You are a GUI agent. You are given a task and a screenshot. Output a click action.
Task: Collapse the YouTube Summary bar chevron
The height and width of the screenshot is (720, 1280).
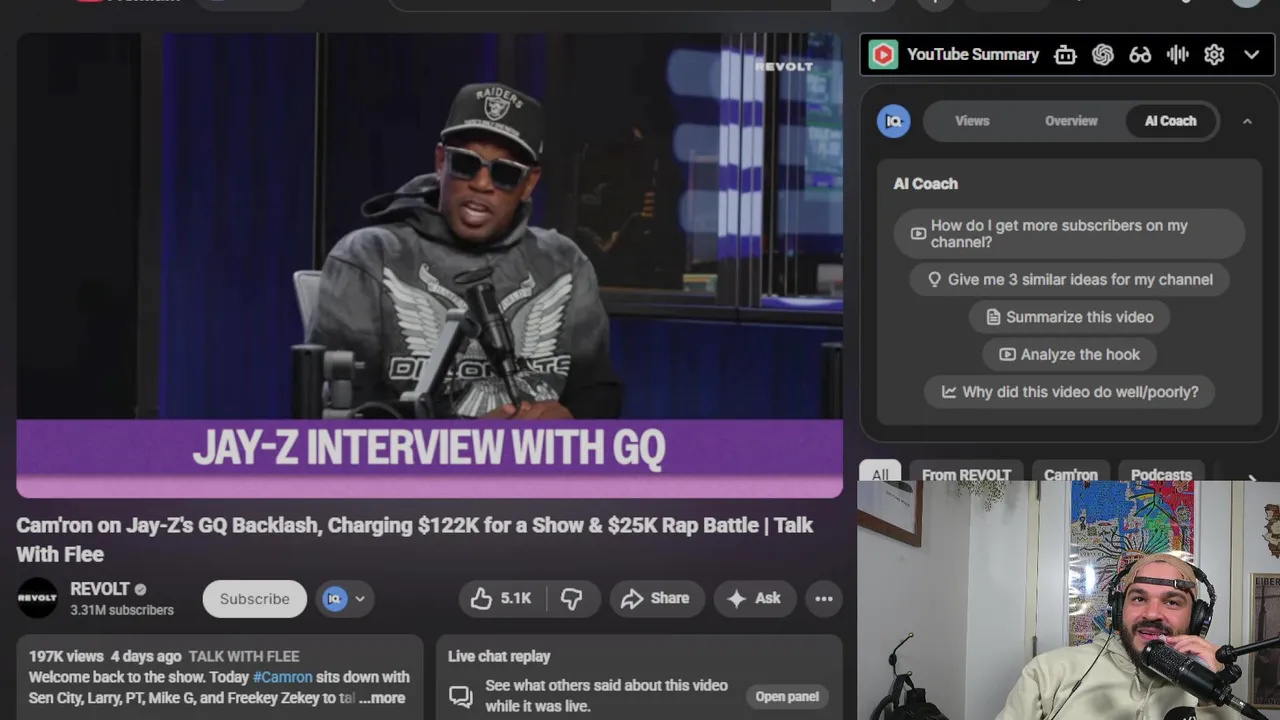coord(1251,55)
